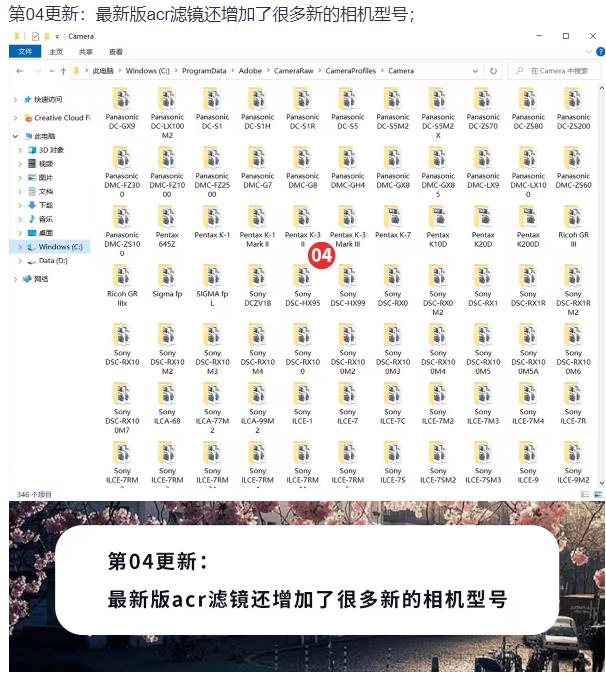Open the Sony DSC-RX0 folder
This screenshot has width=606, height=675.
393,285
